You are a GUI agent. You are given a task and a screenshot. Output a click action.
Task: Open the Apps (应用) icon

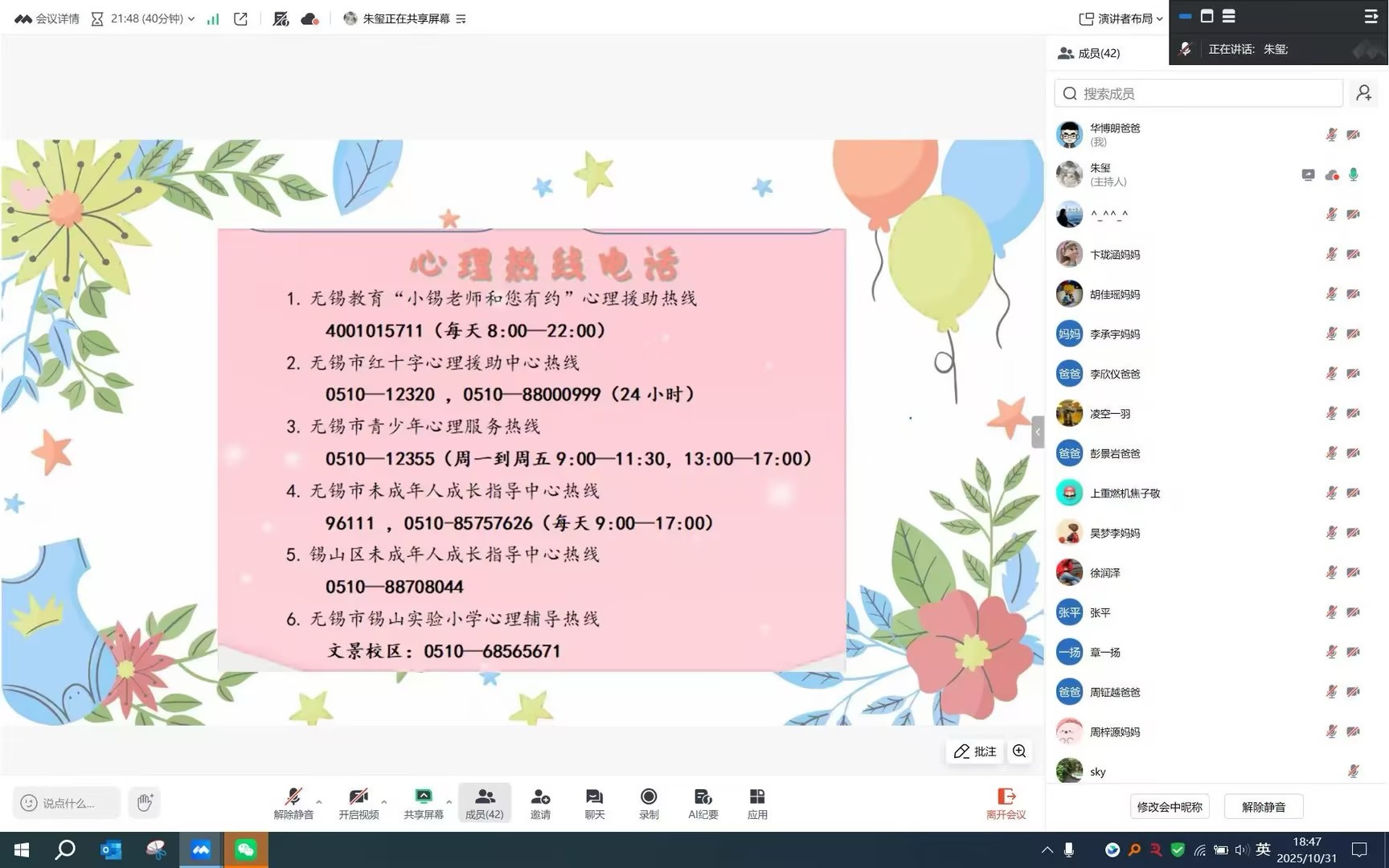tap(757, 802)
